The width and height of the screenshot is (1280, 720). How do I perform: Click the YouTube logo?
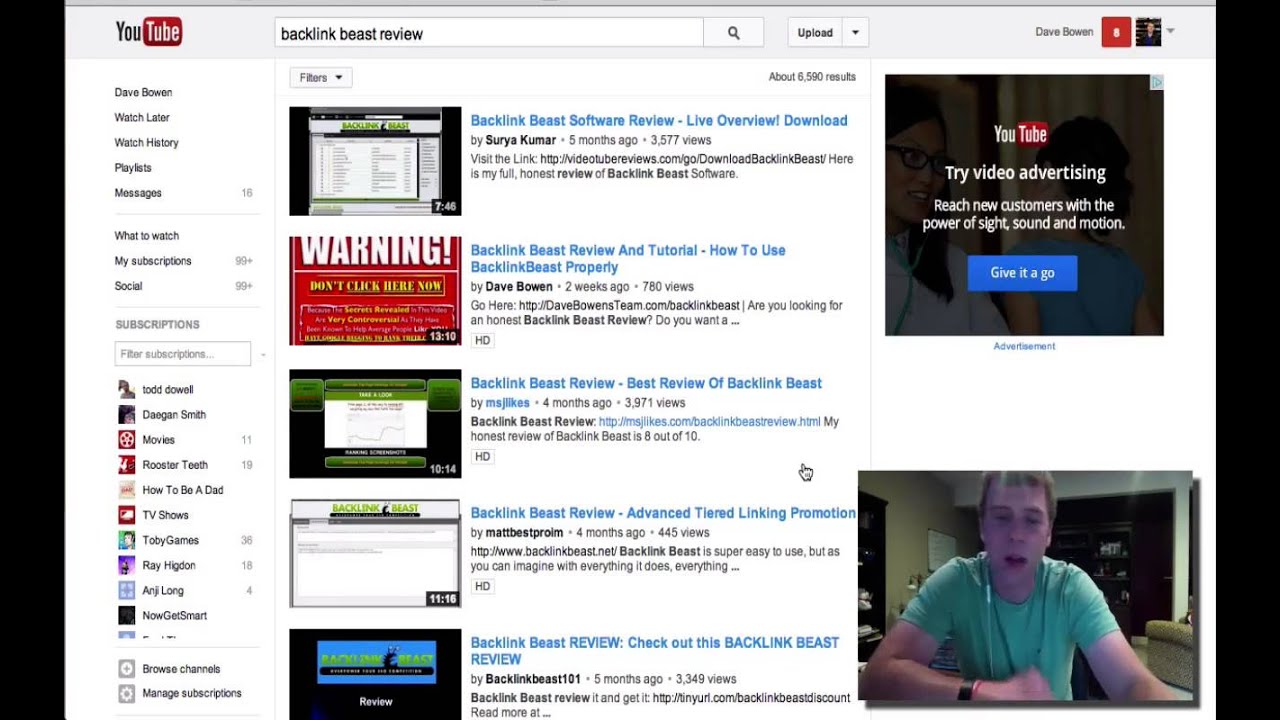click(148, 32)
